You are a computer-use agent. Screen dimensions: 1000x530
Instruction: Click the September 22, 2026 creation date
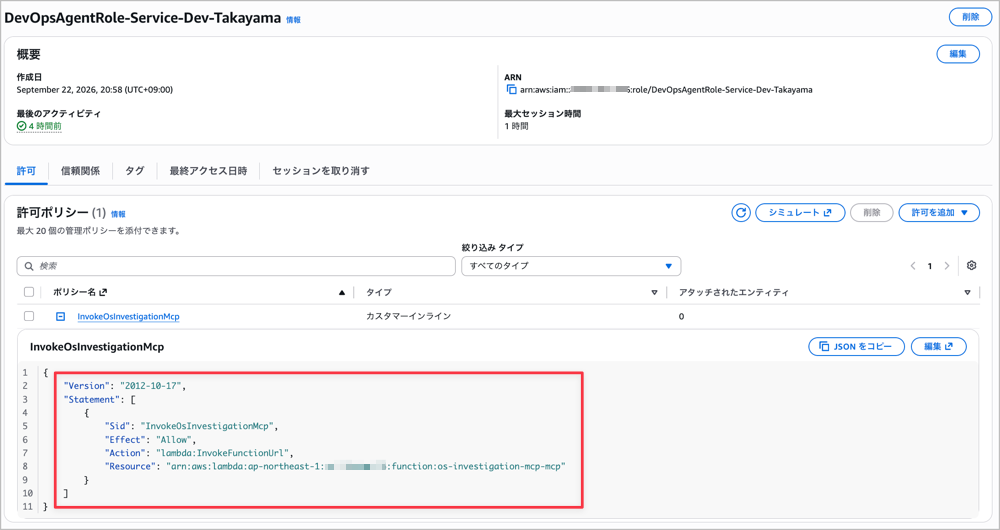click(95, 90)
